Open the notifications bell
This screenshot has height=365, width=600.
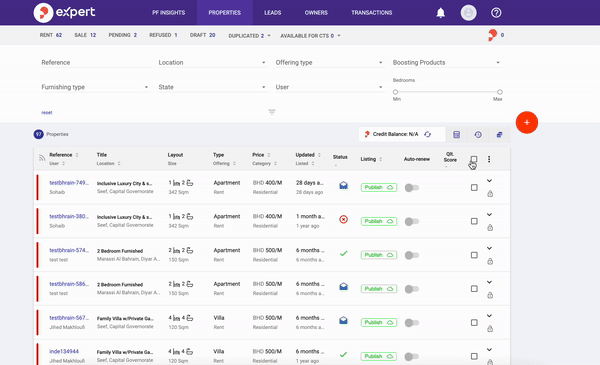coord(441,13)
